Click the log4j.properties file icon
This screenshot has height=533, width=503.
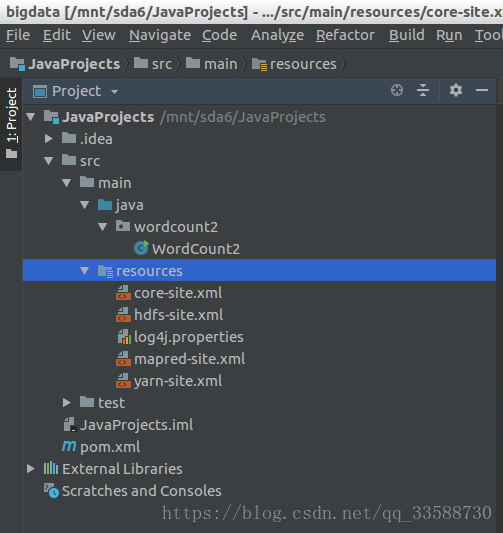click(124, 337)
